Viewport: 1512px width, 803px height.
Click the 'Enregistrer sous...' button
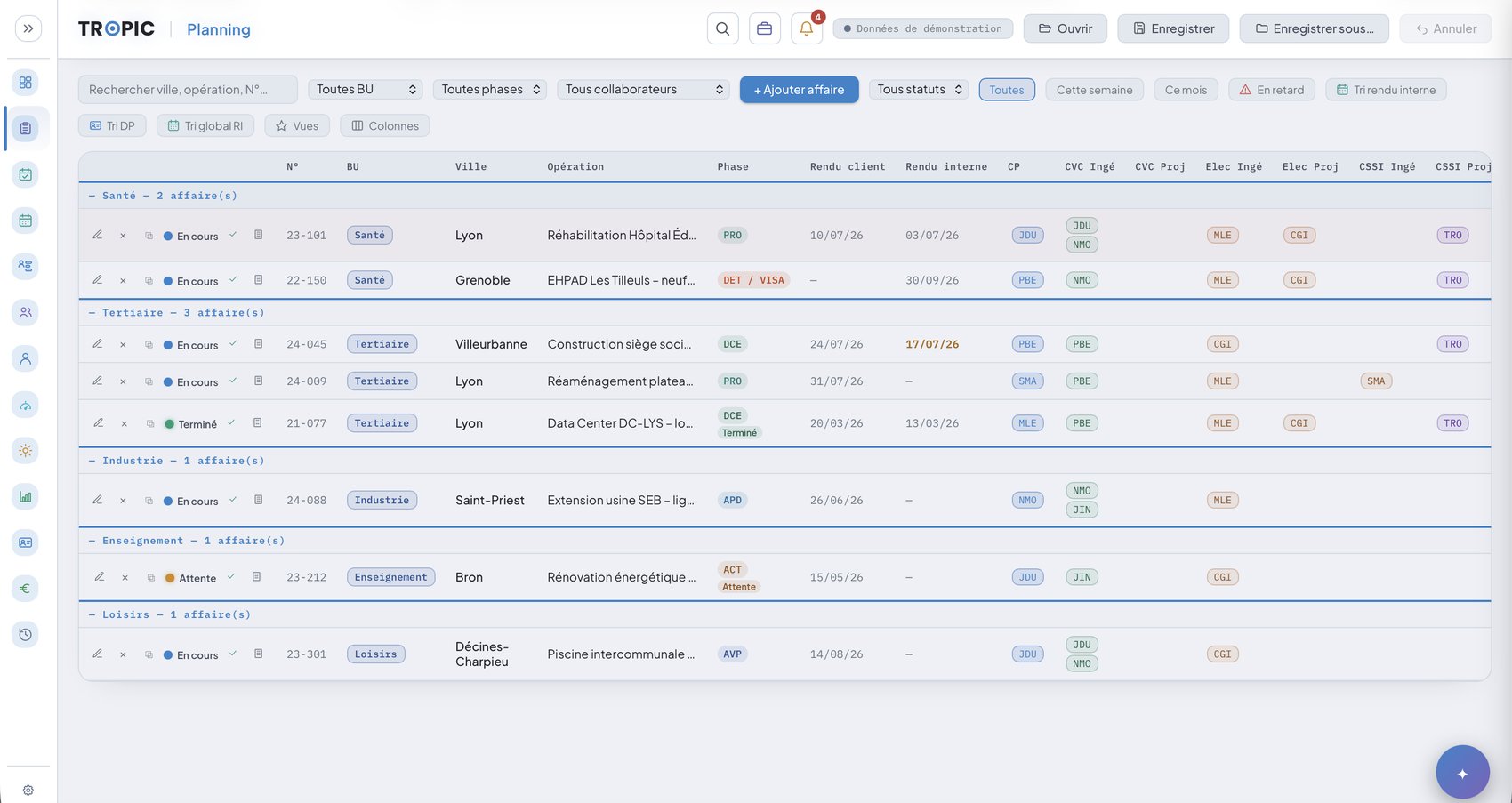[1315, 28]
